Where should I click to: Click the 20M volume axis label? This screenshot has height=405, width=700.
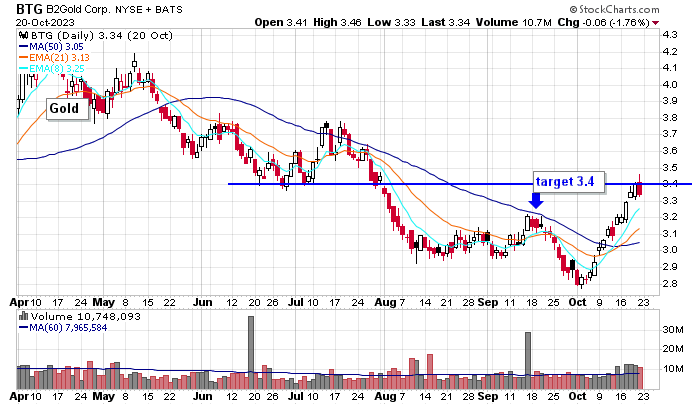point(673,349)
